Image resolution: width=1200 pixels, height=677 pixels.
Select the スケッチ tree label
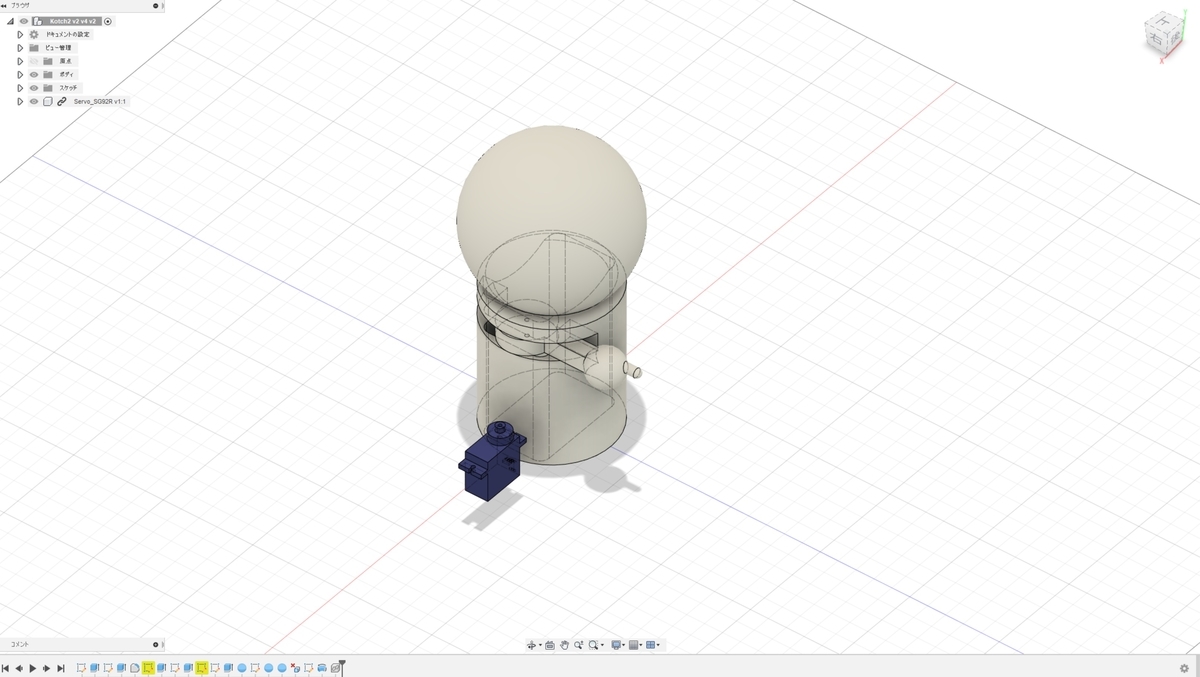coord(68,88)
